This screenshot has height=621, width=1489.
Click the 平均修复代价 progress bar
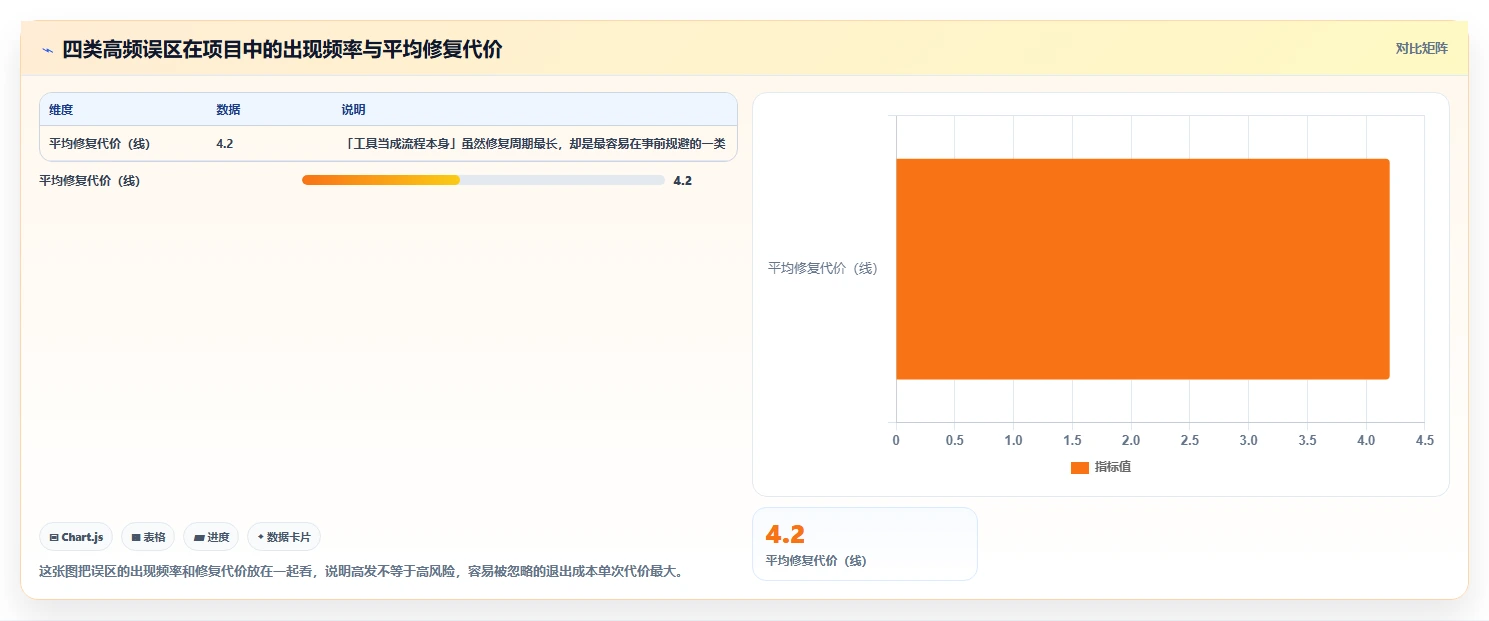point(483,180)
